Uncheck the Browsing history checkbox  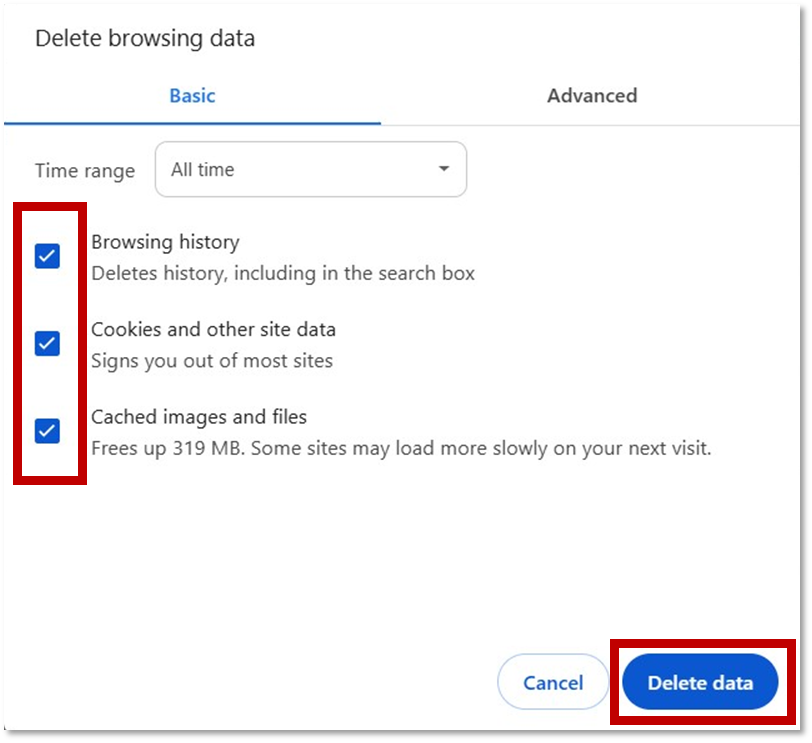tap(47, 257)
